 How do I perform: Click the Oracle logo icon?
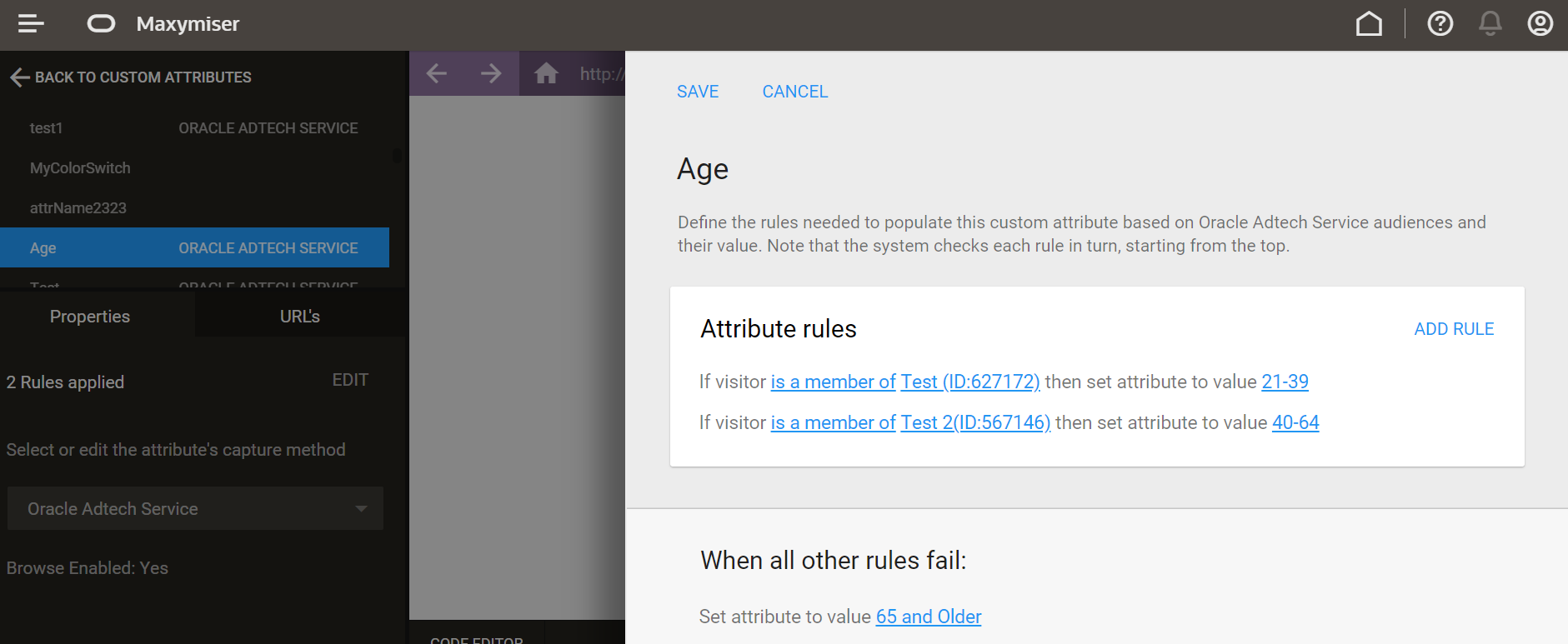click(101, 24)
